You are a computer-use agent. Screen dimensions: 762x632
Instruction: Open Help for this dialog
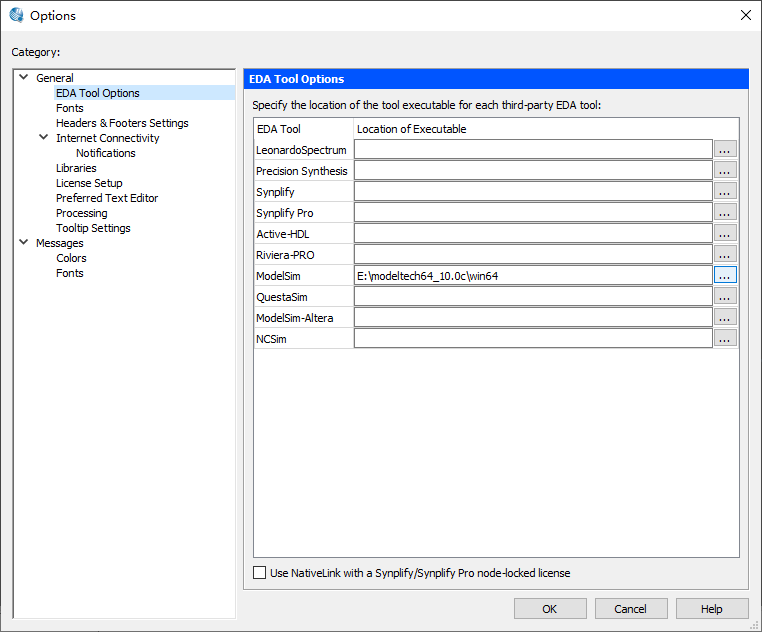(712, 609)
